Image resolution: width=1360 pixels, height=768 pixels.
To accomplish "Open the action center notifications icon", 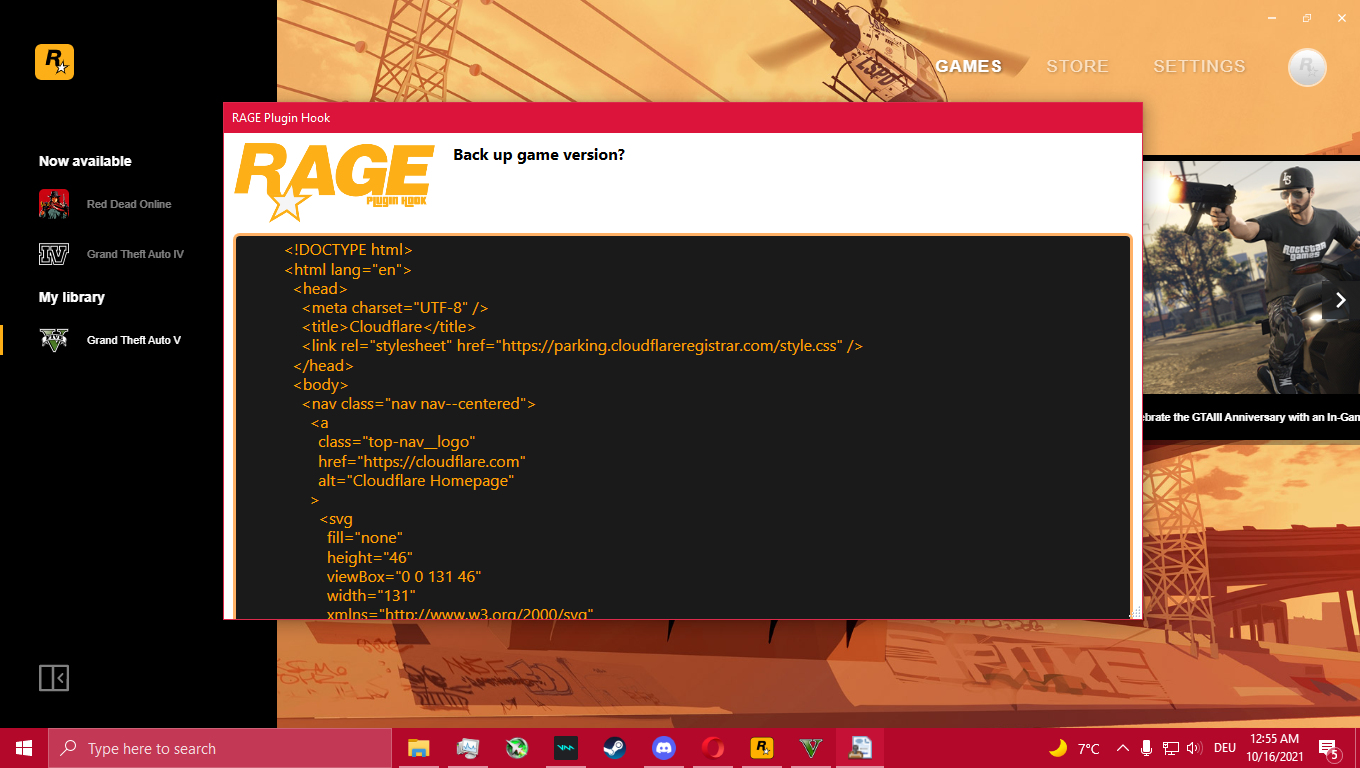I will [x=1330, y=748].
